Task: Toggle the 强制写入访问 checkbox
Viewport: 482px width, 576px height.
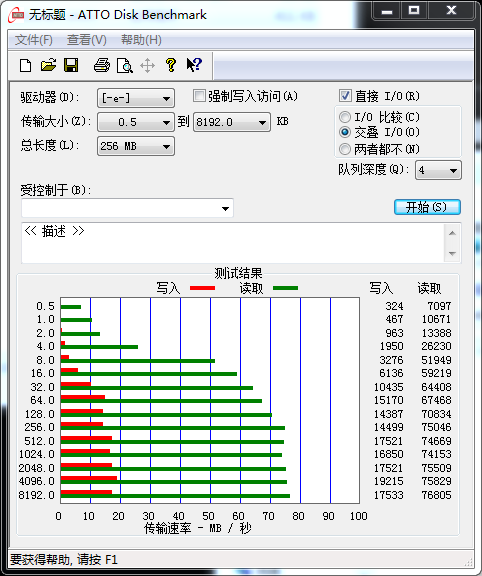Action: tap(199, 96)
